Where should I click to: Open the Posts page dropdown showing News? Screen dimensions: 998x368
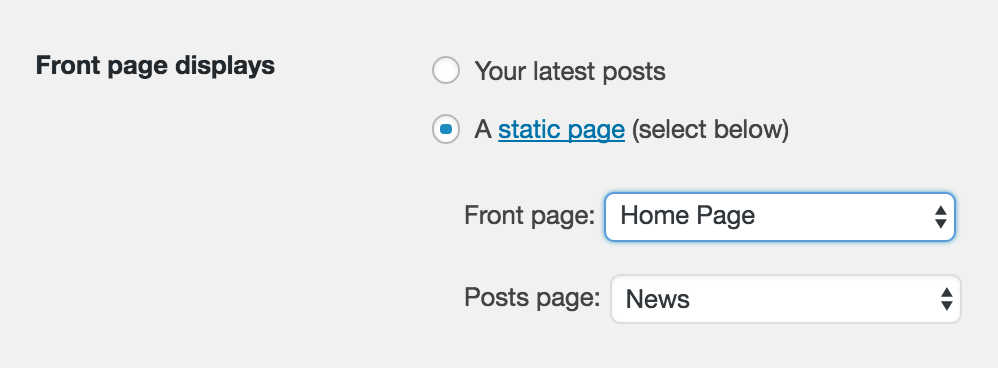point(785,299)
